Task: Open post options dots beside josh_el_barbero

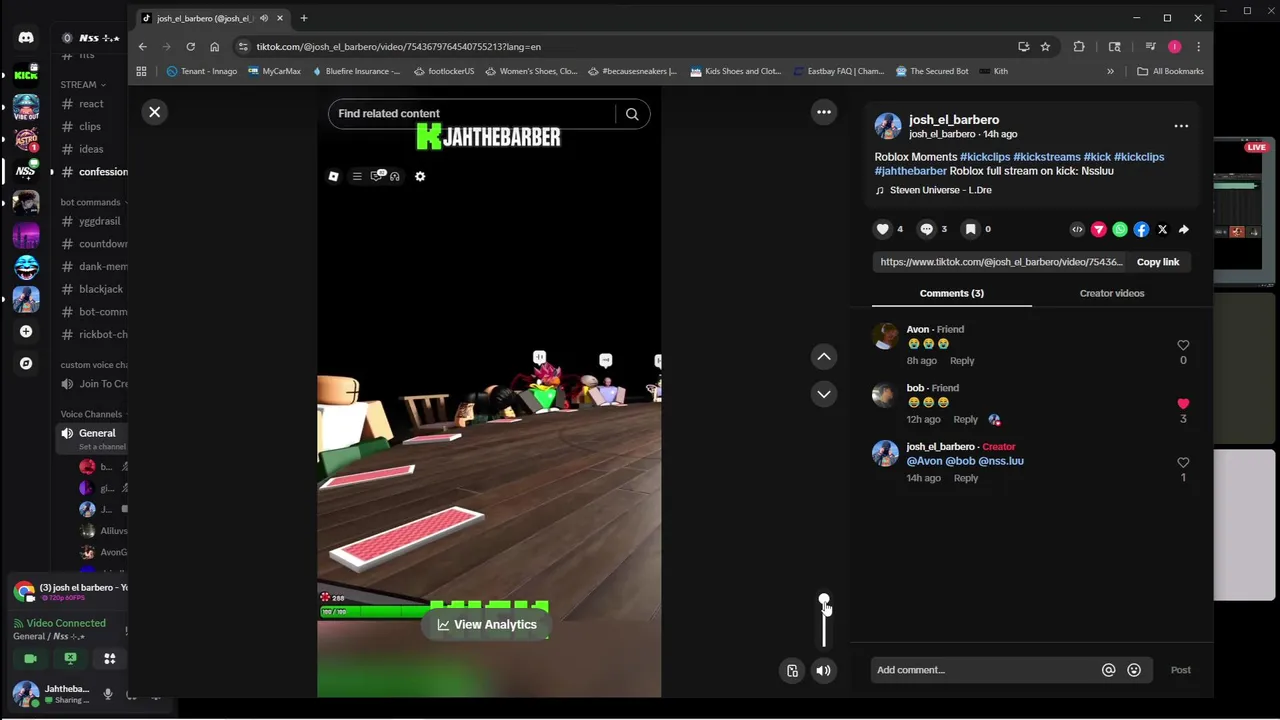Action: click(x=1181, y=126)
